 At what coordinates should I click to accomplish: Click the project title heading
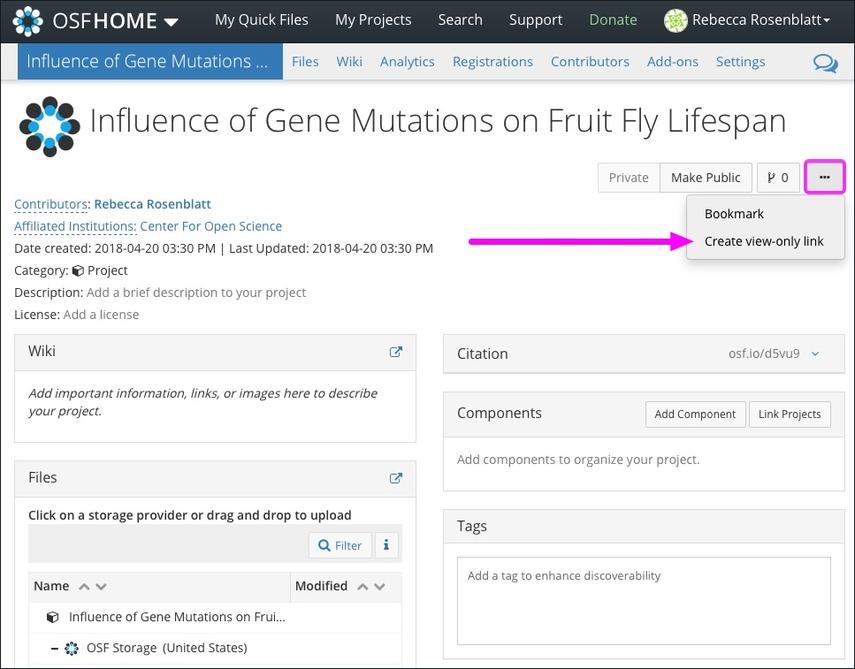point(438,121)
